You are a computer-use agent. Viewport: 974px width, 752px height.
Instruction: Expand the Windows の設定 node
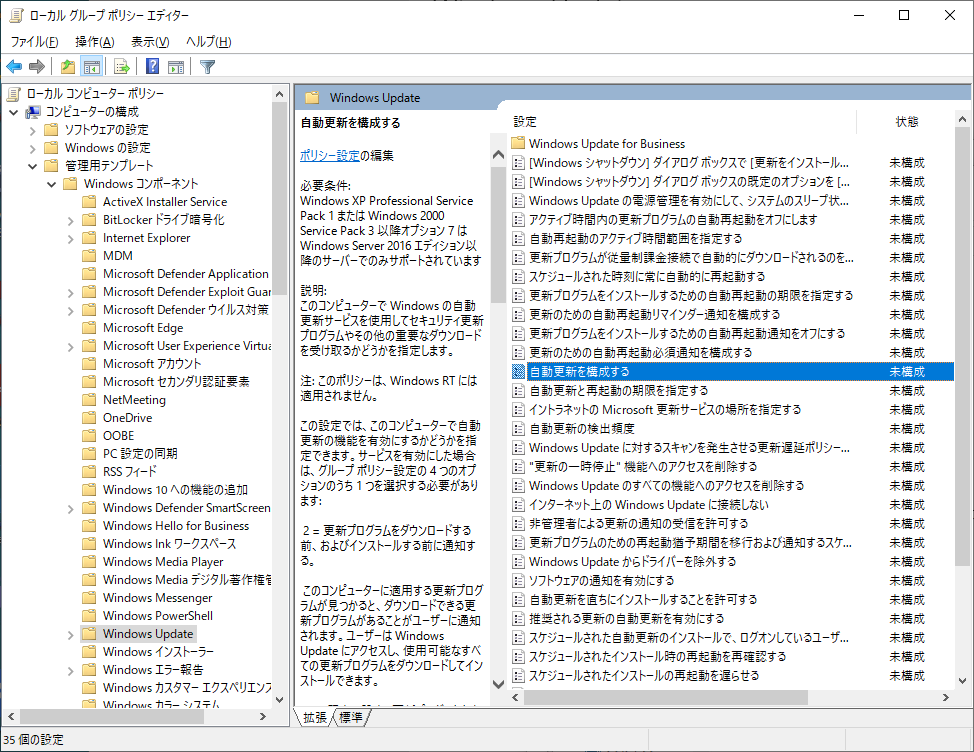[x=32, y=148]
